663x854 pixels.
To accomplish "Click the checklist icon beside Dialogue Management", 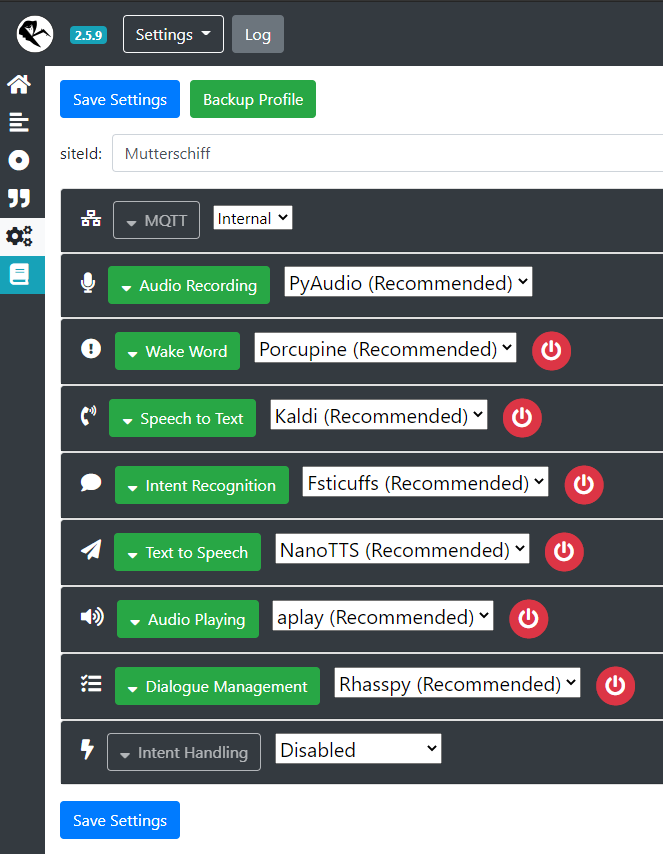I will 91,684.
